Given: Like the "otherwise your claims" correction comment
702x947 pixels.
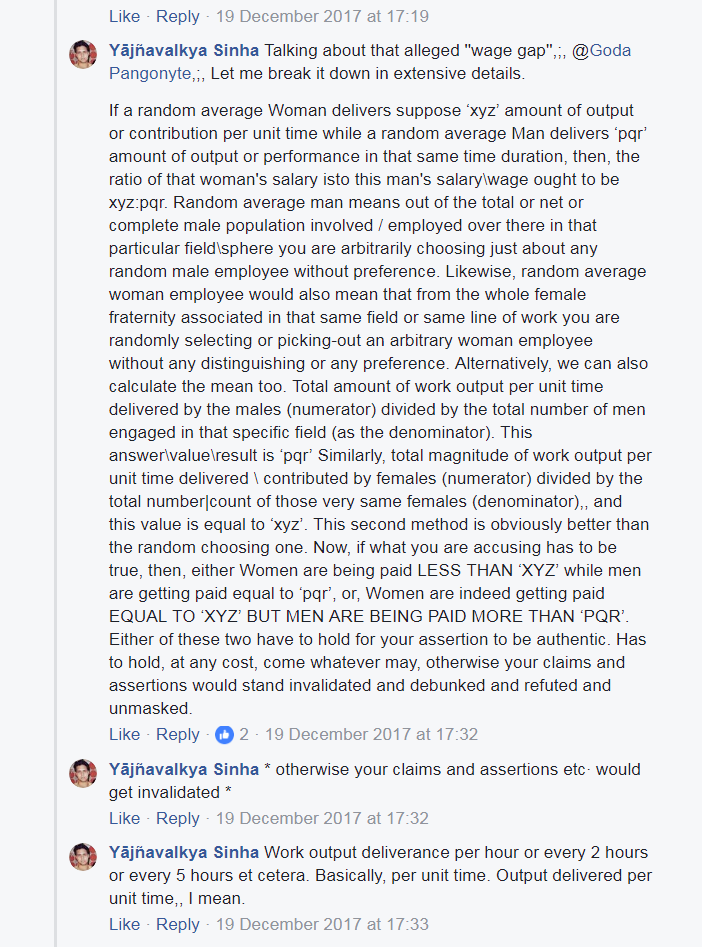Looking at the screenshot, I should (124, 818).
